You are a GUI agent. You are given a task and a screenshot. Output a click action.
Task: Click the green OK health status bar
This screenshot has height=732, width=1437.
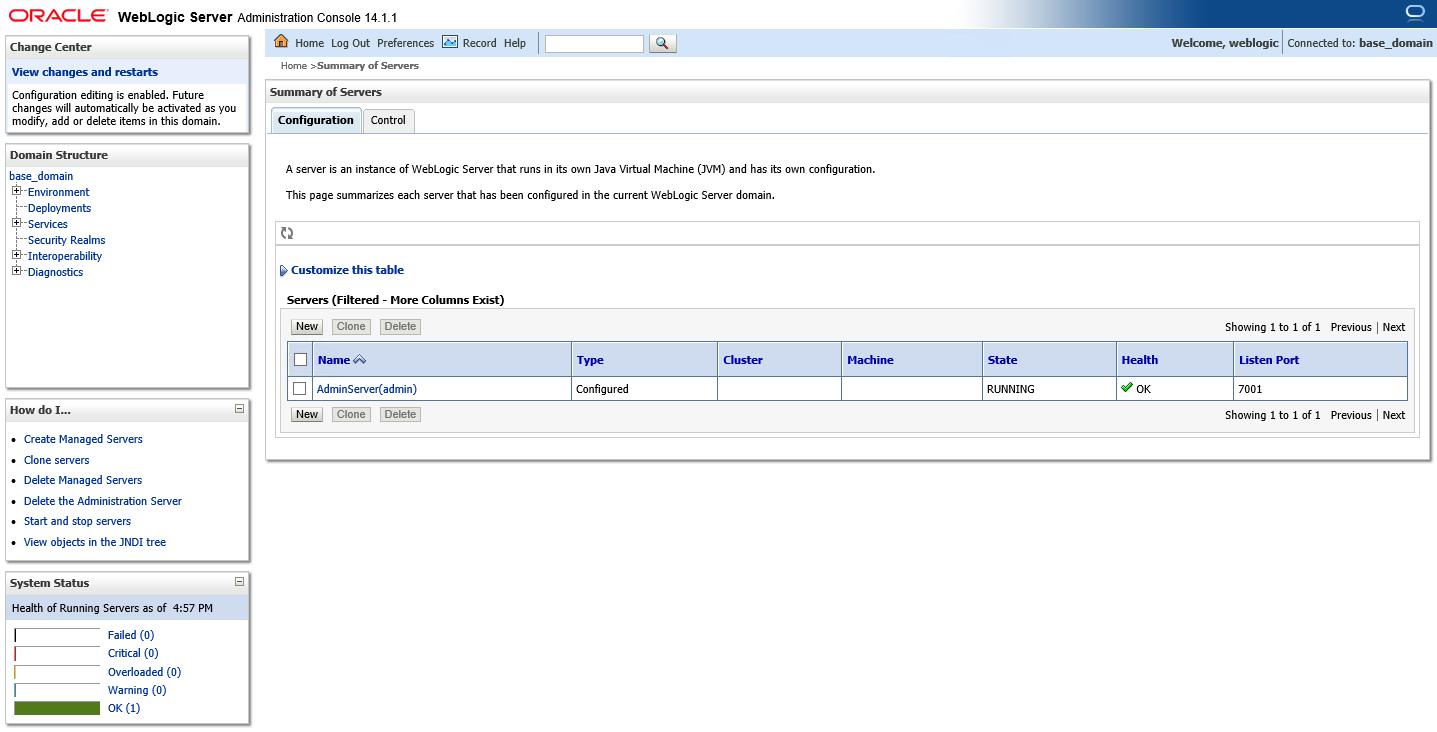click(57, 708)
